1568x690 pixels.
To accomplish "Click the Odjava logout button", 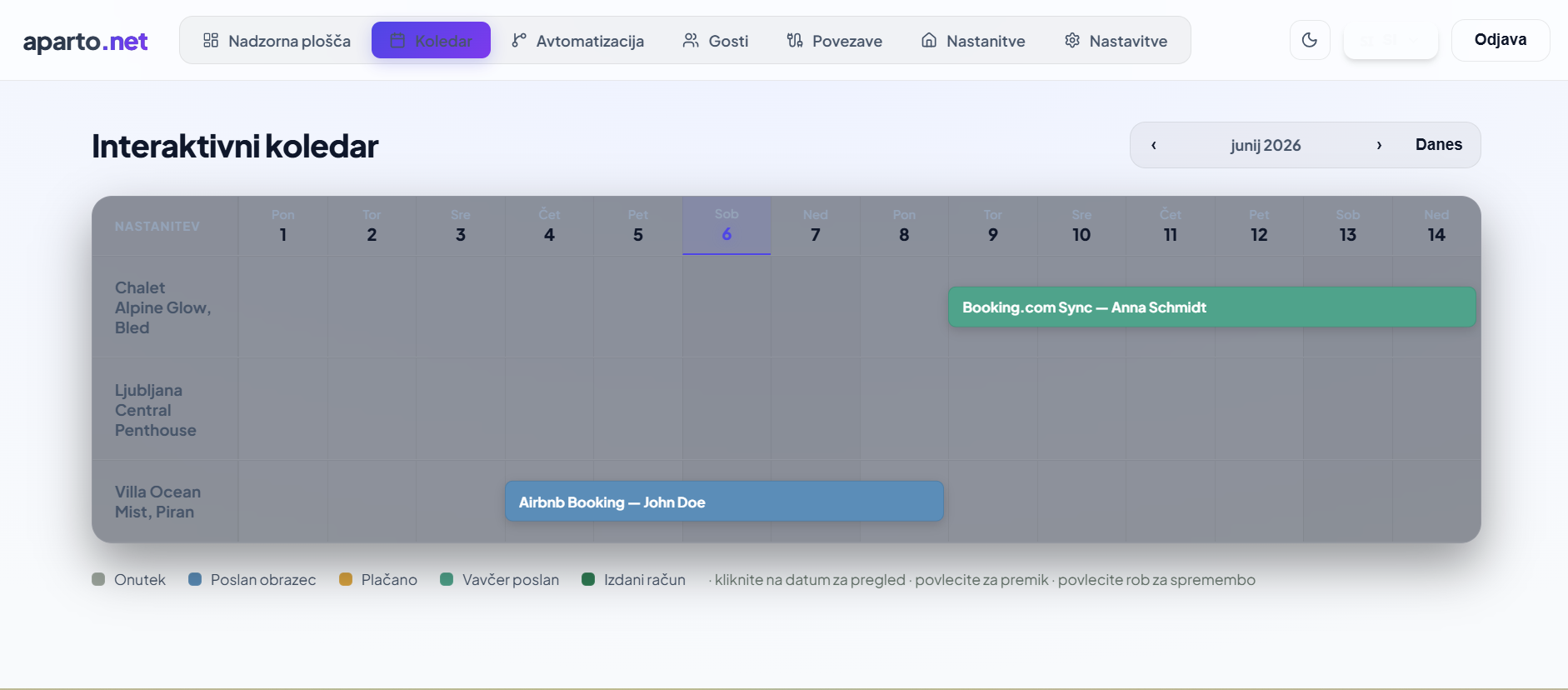I will tap(1501, 40).
